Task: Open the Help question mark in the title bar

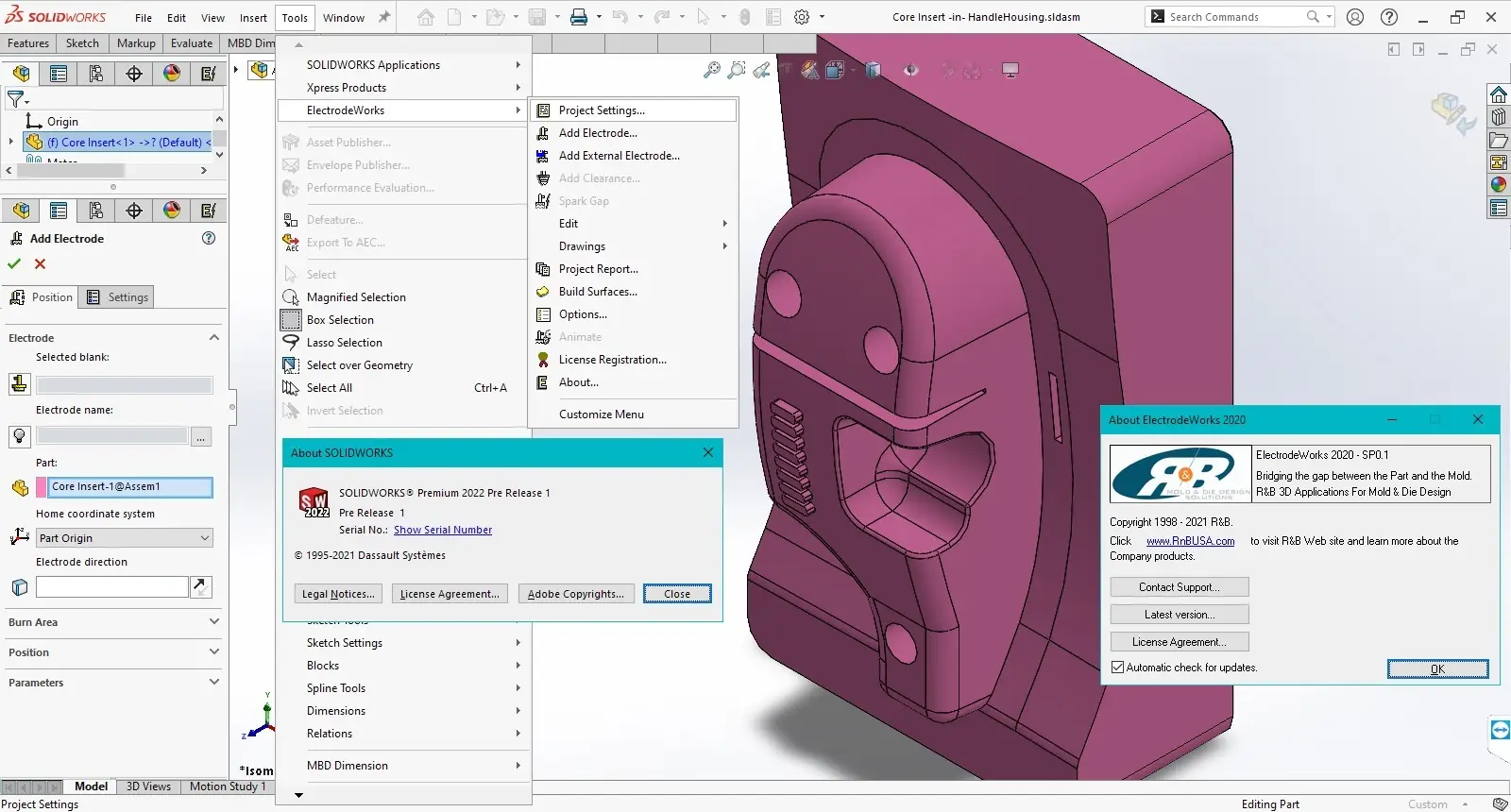Action: pyautogui.click(x=1389, y=17)
